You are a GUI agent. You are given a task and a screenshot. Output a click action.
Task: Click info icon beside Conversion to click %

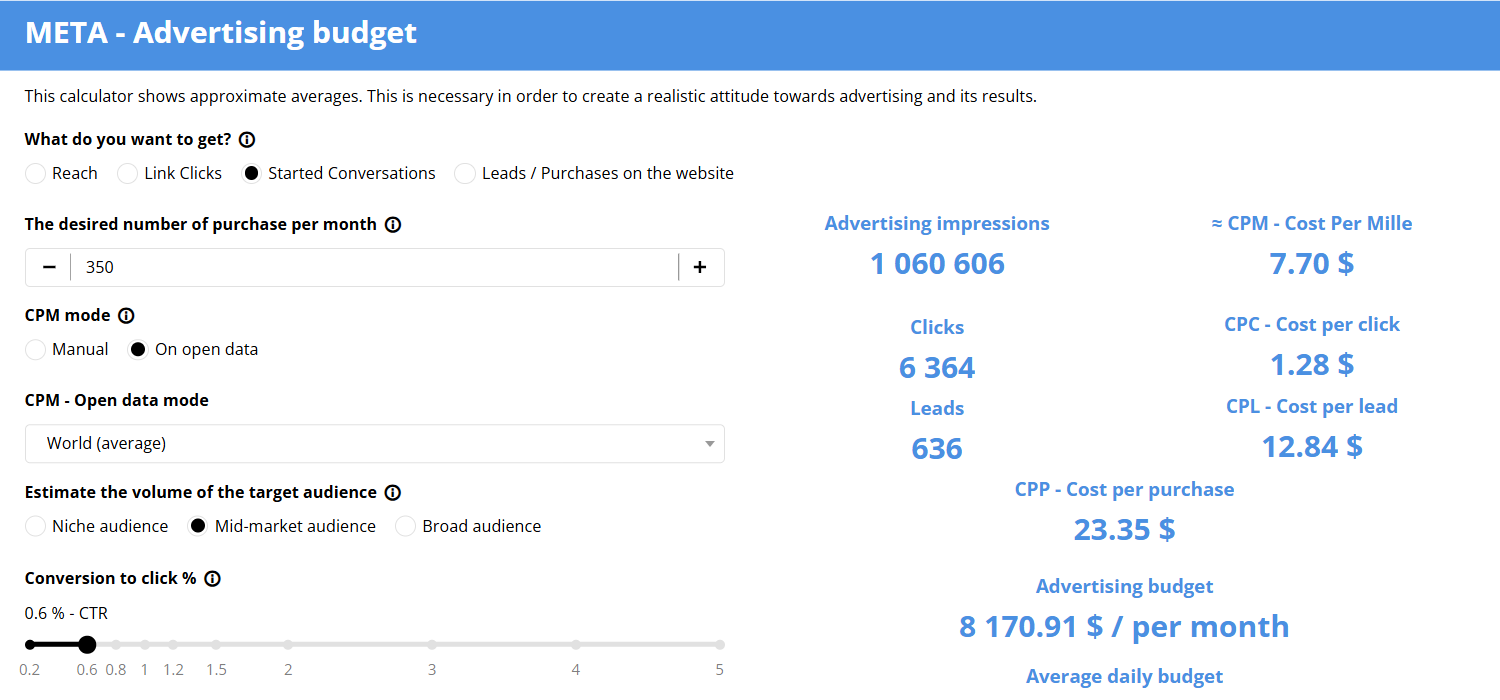(x=212, y=579)
